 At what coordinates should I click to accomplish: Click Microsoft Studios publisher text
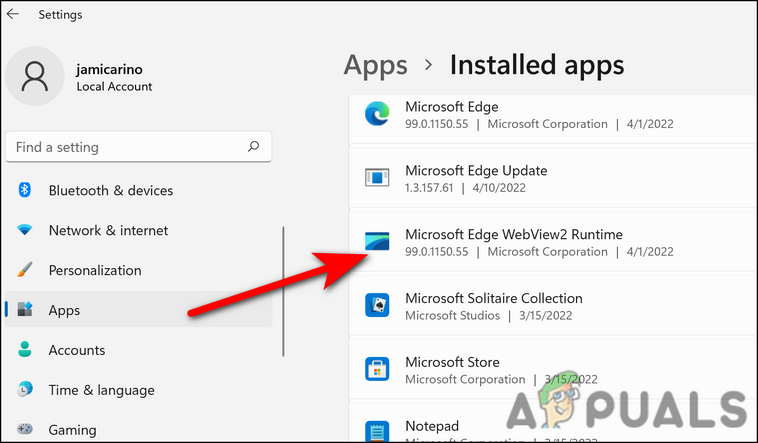point(452,315)
